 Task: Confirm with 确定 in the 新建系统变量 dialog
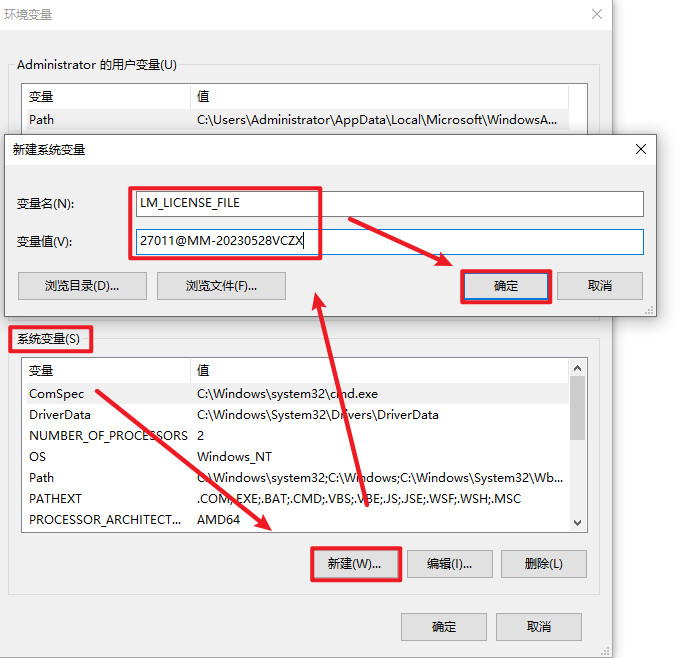click(506, 286)
